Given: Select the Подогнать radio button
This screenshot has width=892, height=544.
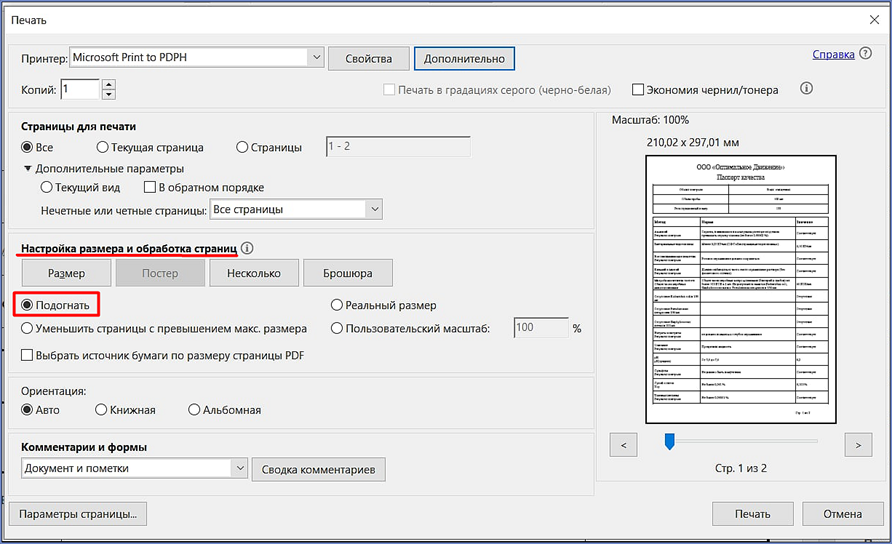Looking at the screenshot, I should click(27, 305).
